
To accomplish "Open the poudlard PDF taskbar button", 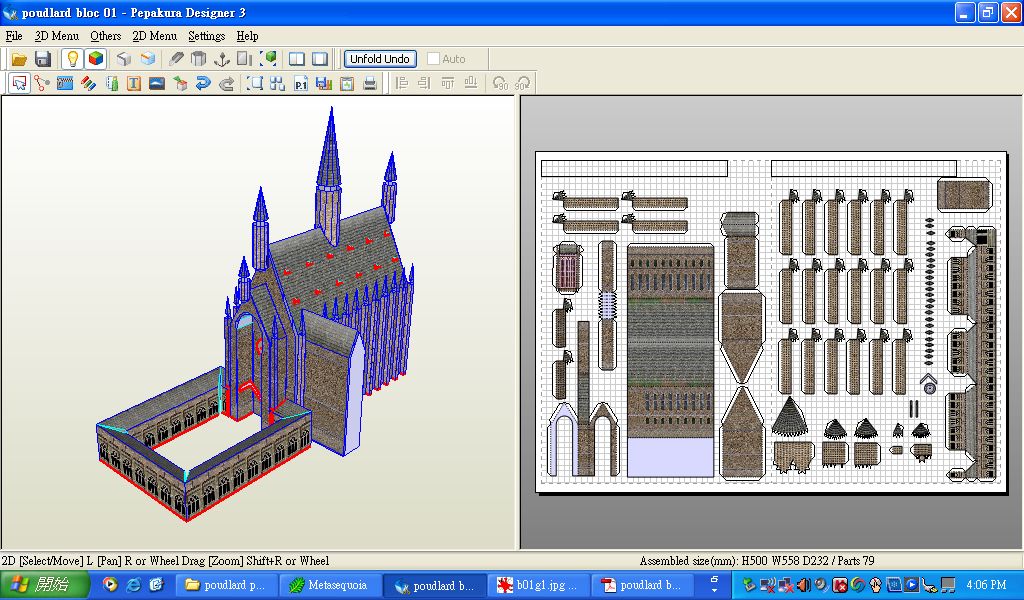I will [643, 585].
